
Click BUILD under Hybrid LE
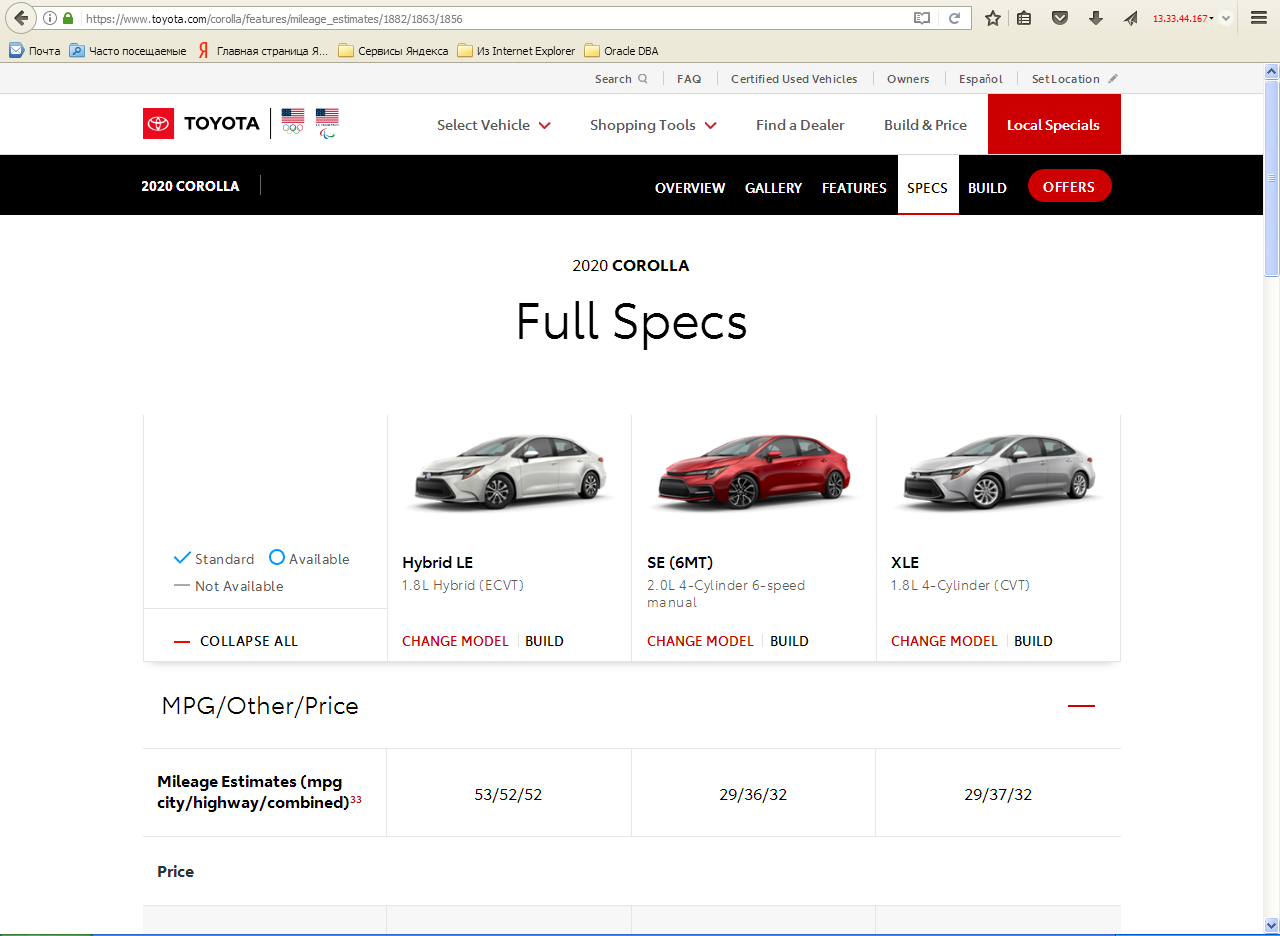[545, 641]
